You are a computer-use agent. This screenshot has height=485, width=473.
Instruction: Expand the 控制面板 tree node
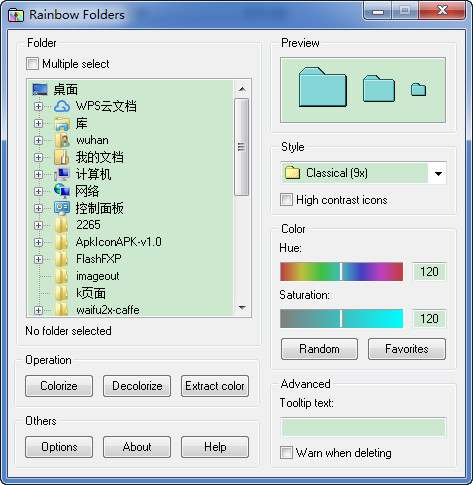(x=38, y=208)
